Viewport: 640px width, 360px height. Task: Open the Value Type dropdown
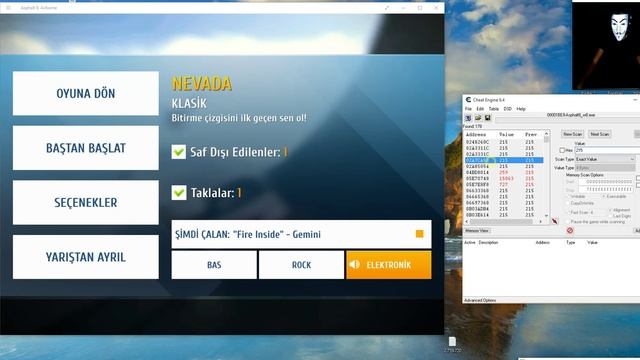point(605,168)
